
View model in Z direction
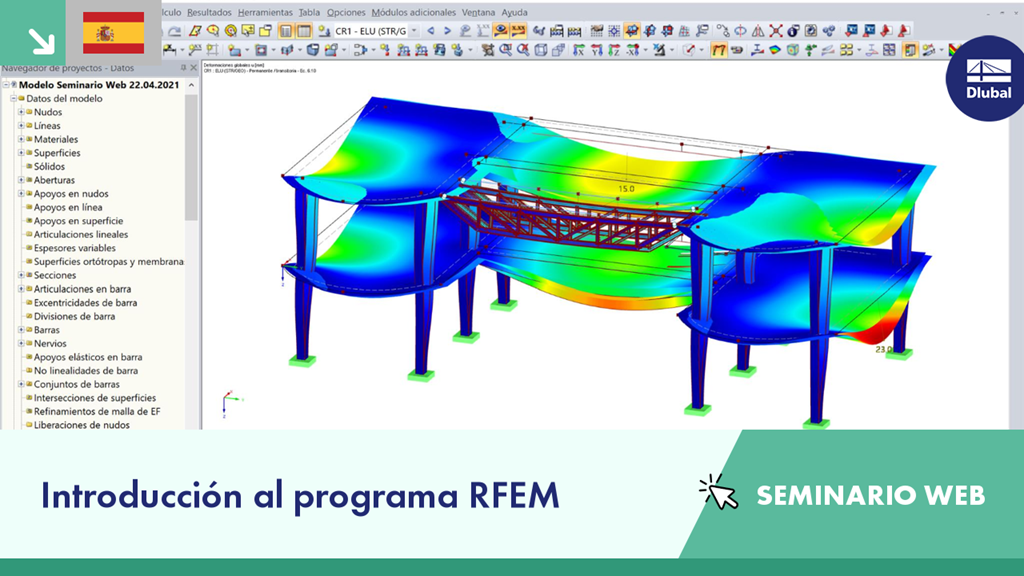tap(614, 50)
